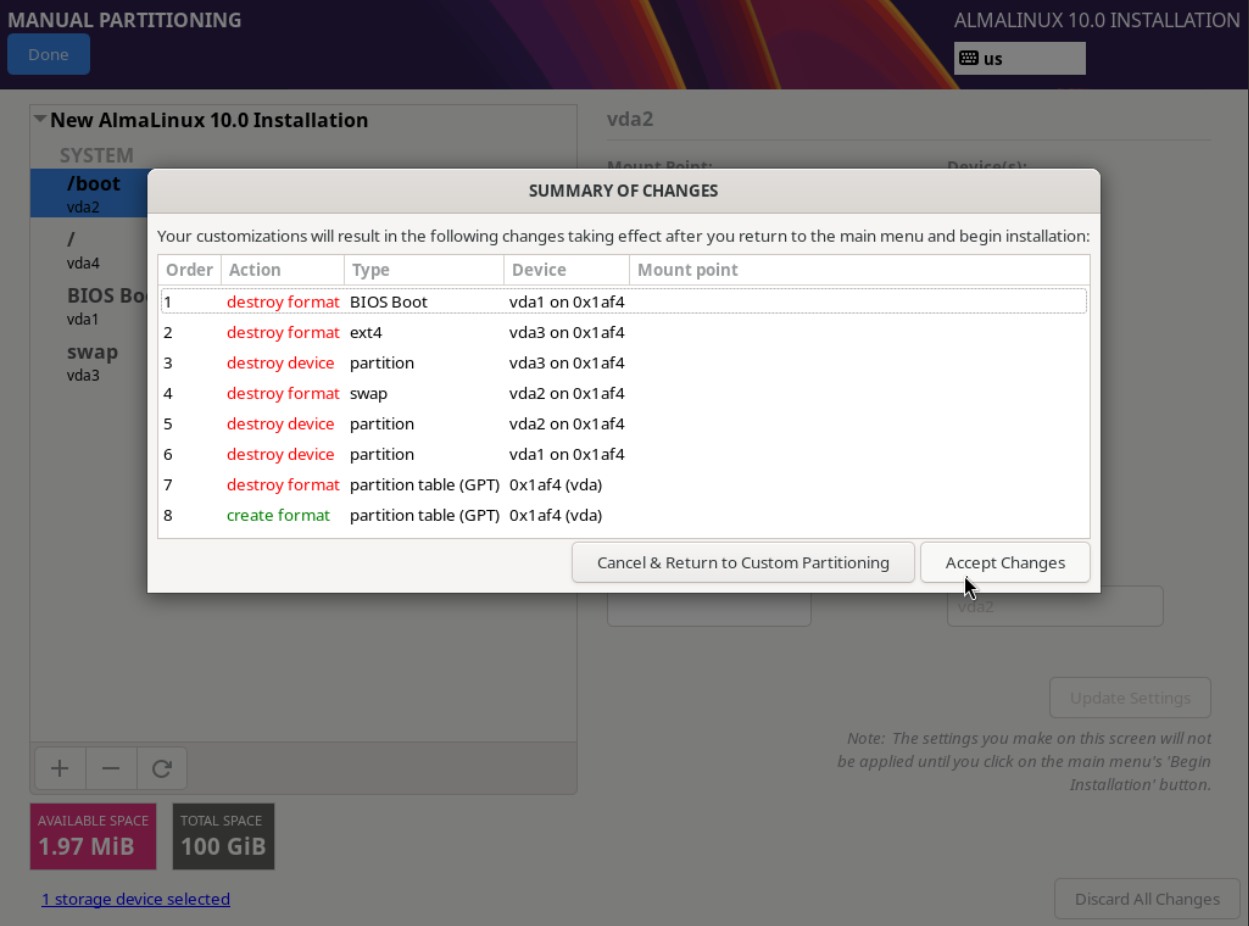Click 'destroy format' in the swap row
Viewport: 1249px width, 926px height.
tap(283, 393)
